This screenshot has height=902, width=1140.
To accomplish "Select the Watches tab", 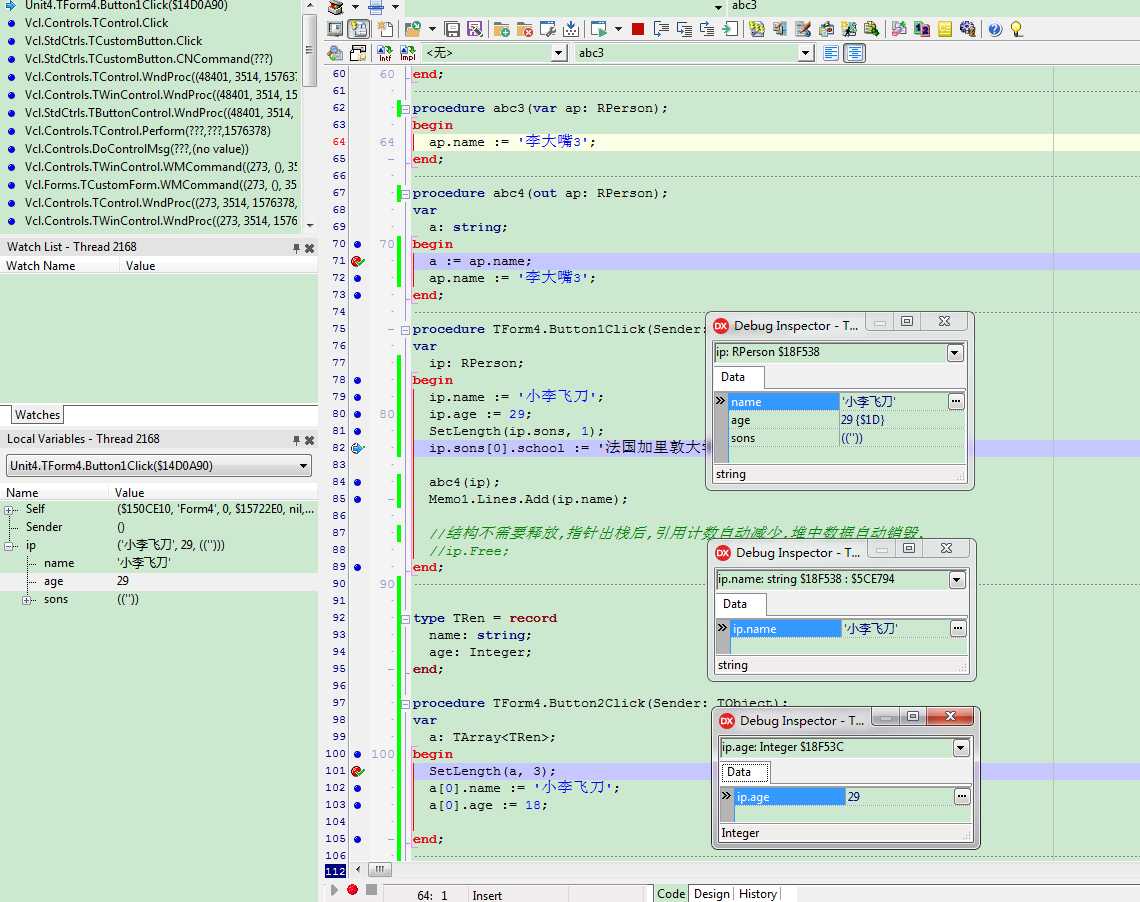I will pos(37,415).
